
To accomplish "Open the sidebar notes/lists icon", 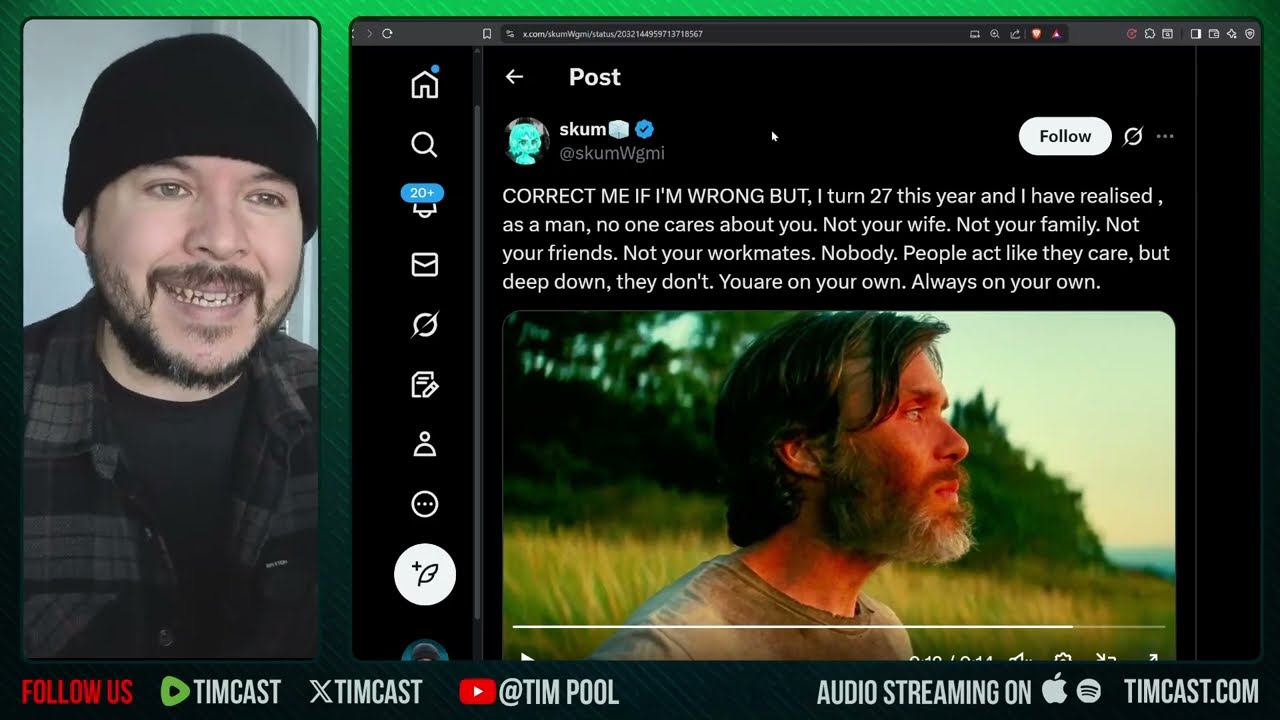I will coord(424,385).
